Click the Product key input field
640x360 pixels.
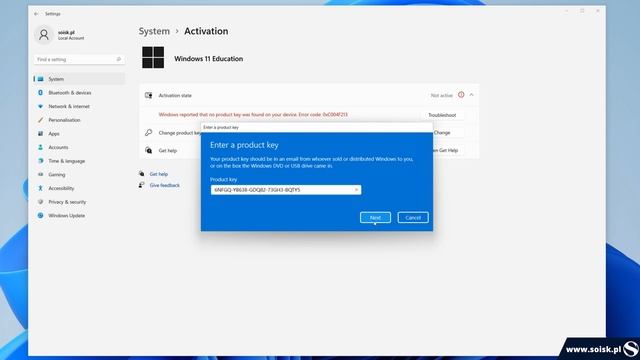pyautogui.click(x=286, y=190)
